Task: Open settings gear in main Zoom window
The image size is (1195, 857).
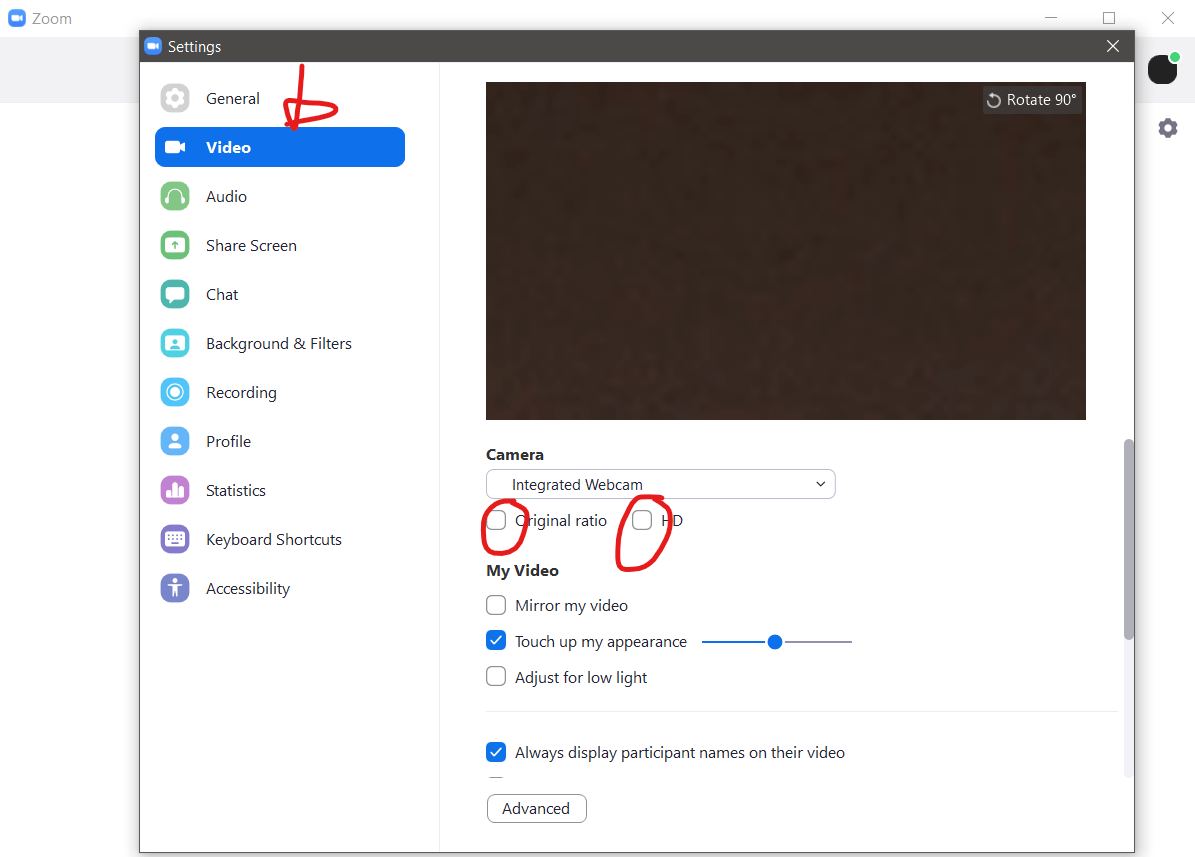Action: point(1168,128)
